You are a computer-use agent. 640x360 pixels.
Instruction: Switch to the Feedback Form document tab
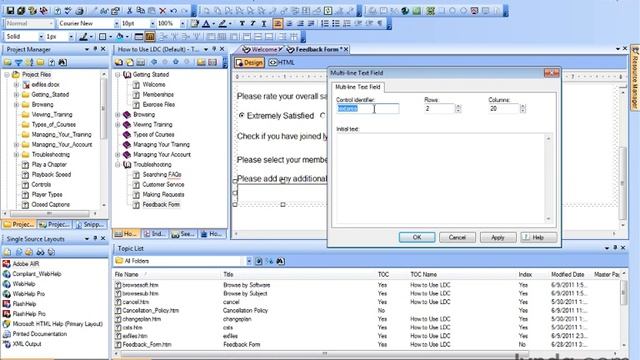316,49
